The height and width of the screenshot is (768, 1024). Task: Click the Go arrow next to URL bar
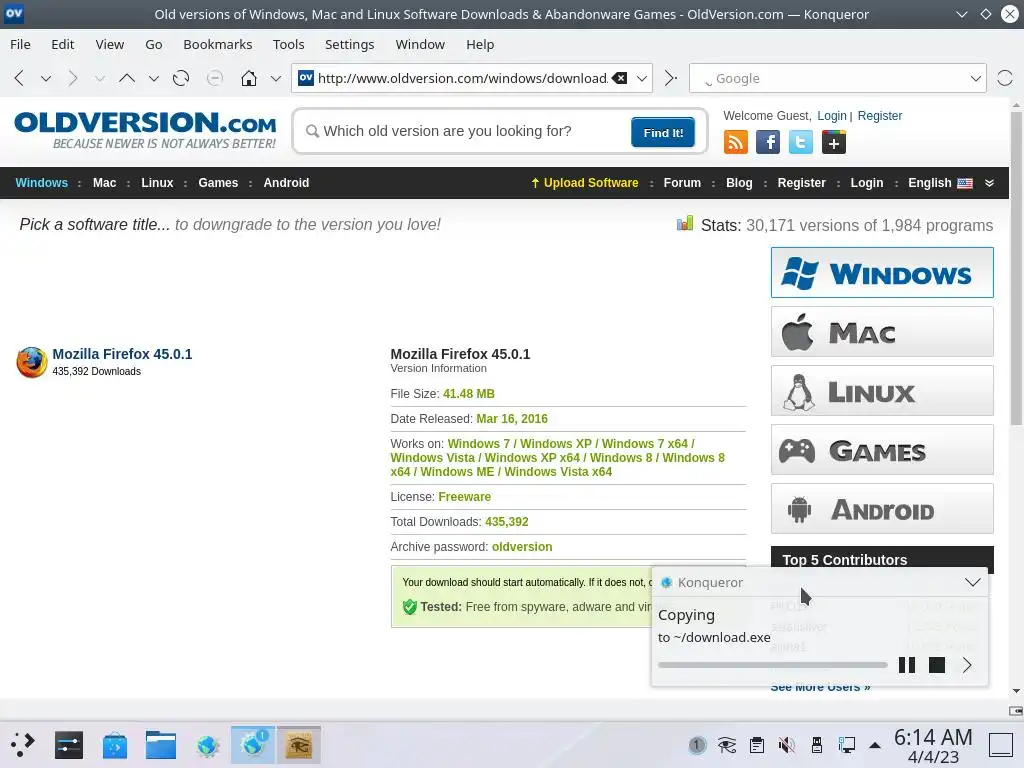[x=671, y=78]
